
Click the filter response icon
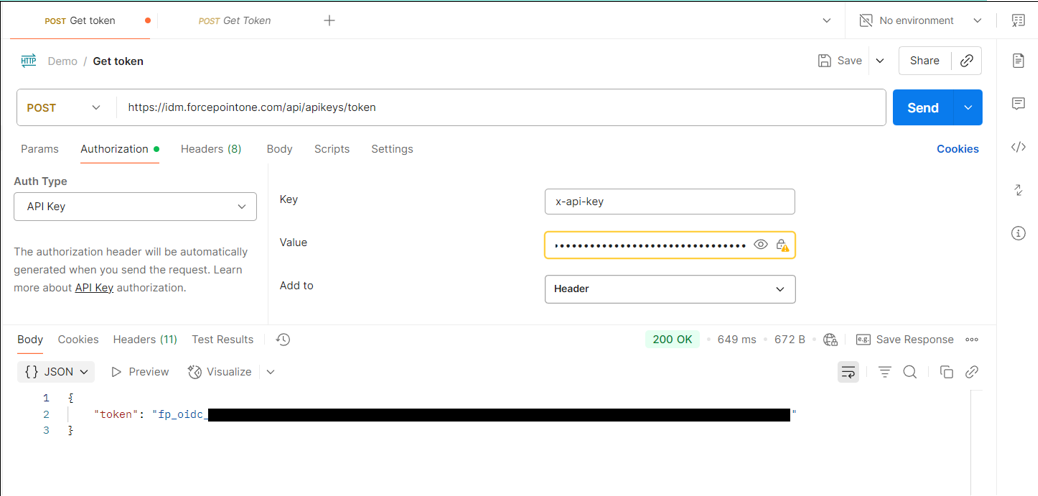click(x=884, y=372)
